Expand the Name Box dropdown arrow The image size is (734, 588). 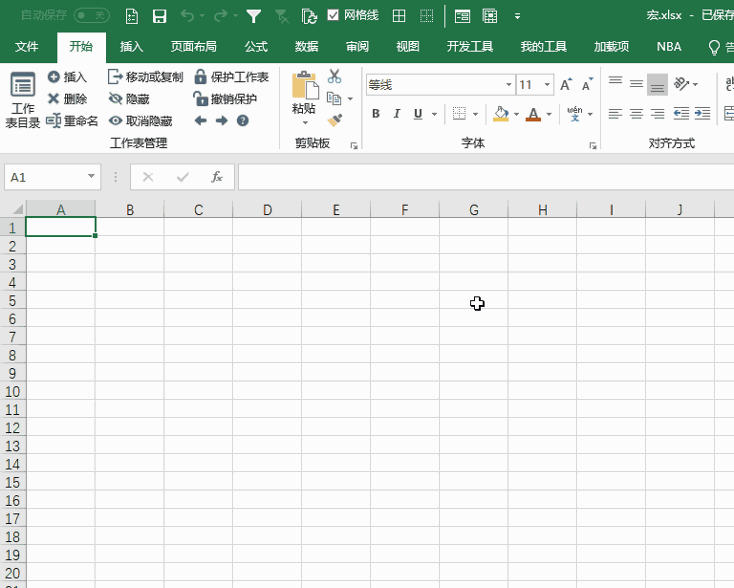click(x=91, y=176)
